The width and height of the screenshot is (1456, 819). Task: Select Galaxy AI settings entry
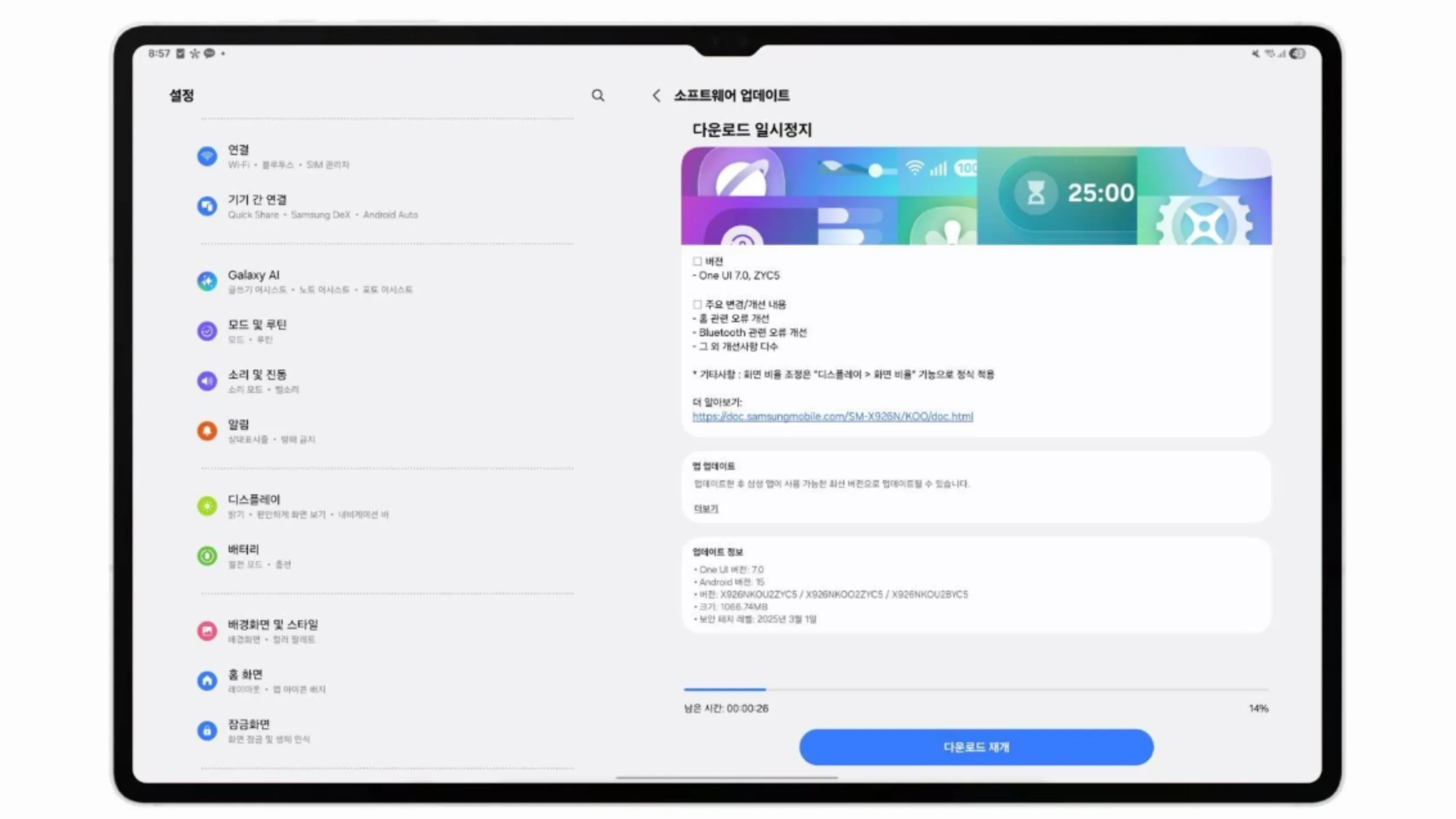[387, 281]
